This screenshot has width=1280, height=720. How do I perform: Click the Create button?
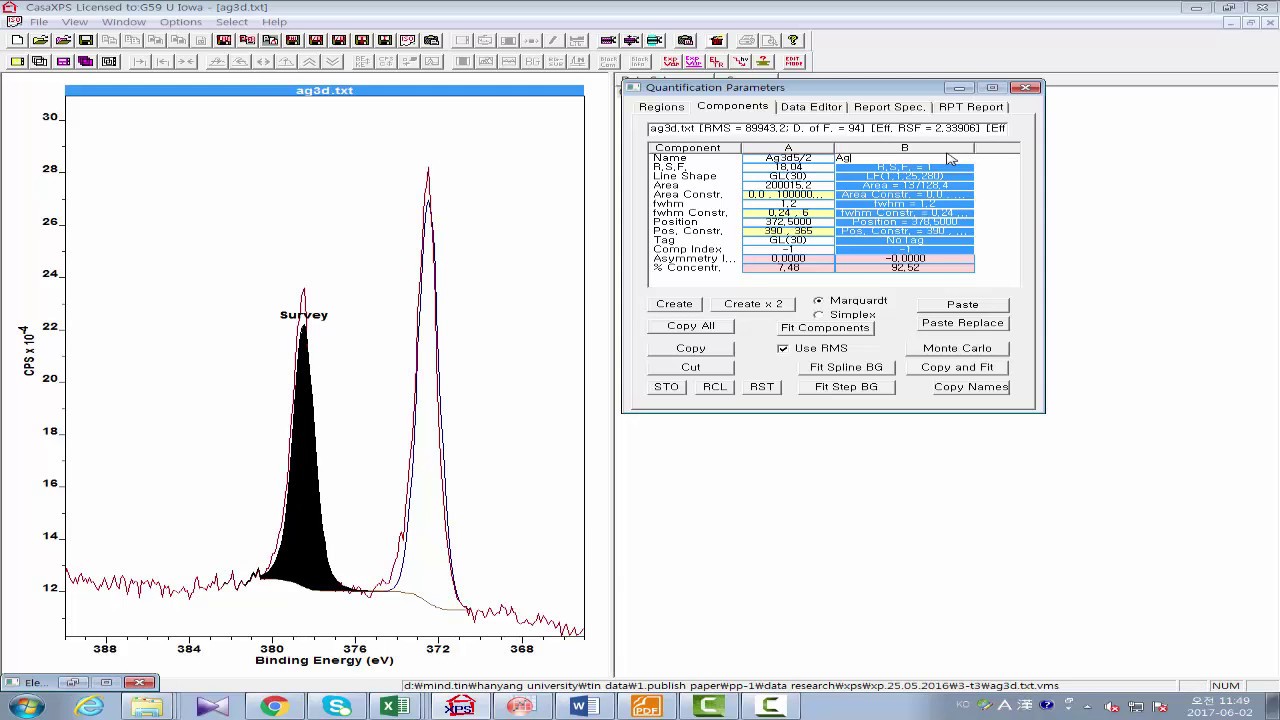(x=674, y=304)
